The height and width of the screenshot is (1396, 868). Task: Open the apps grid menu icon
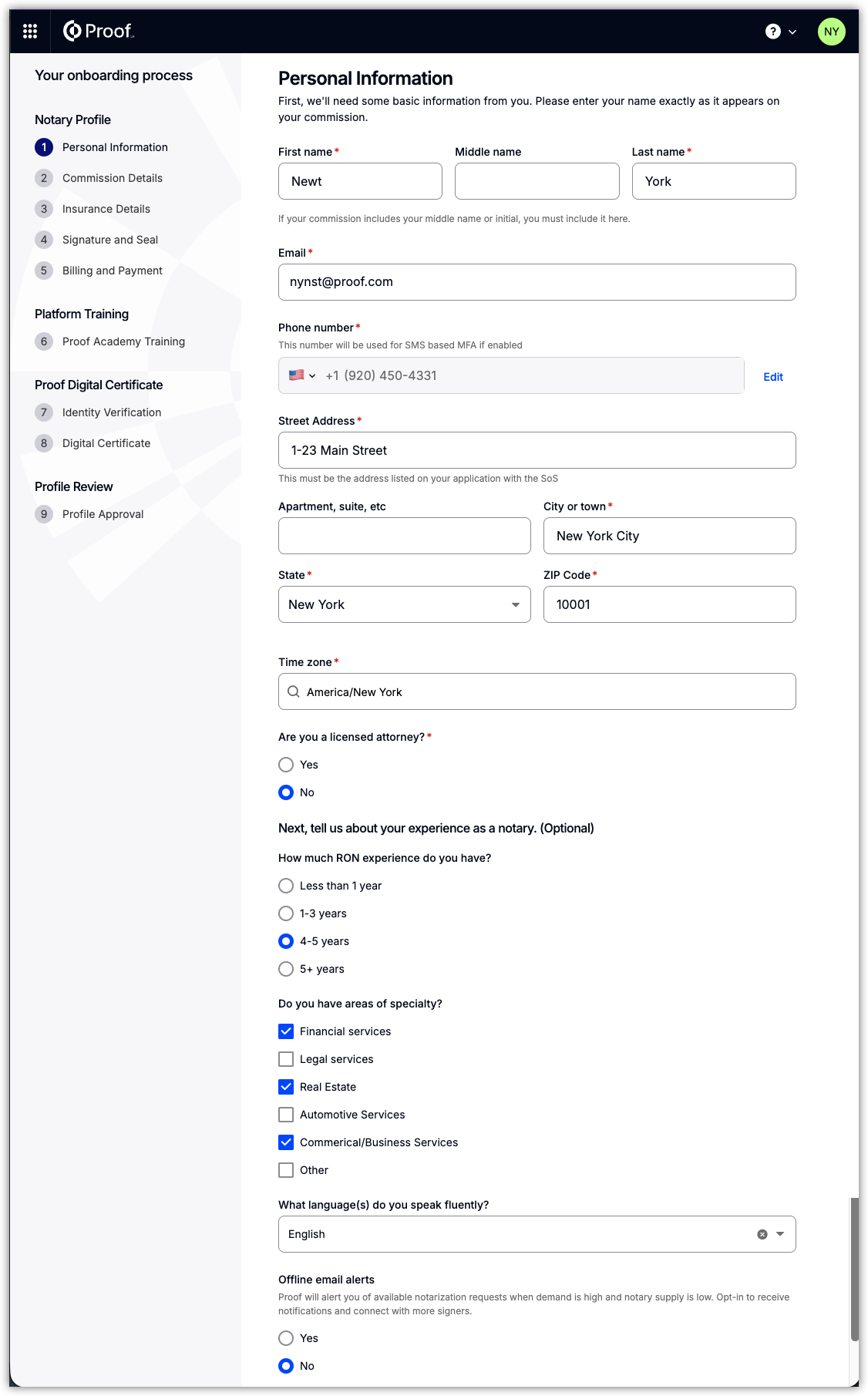click(x=30, y=31)
